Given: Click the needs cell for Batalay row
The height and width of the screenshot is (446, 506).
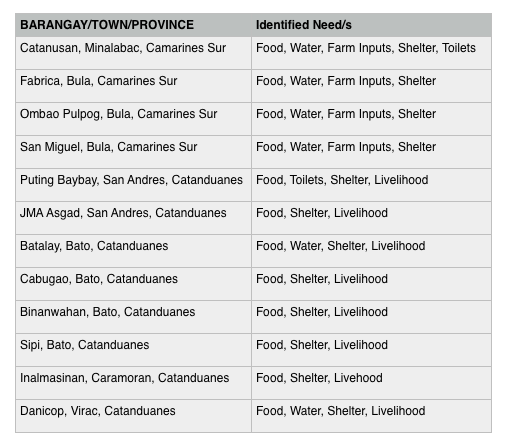Looking at the screenshot, I should click(371, 251).
